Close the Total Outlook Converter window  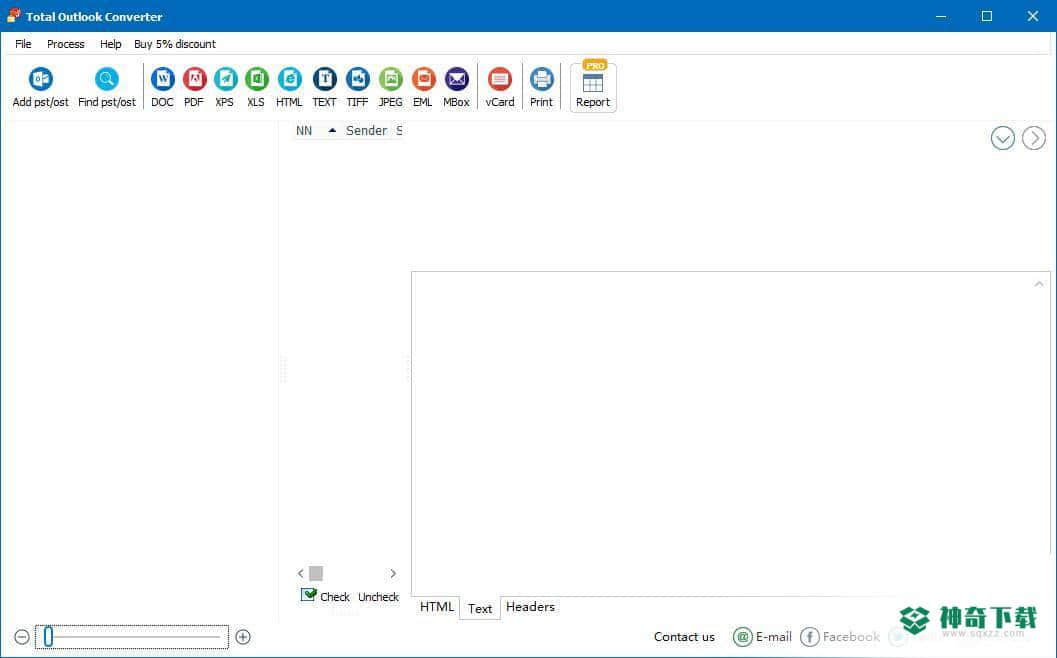coord(1033,16)
